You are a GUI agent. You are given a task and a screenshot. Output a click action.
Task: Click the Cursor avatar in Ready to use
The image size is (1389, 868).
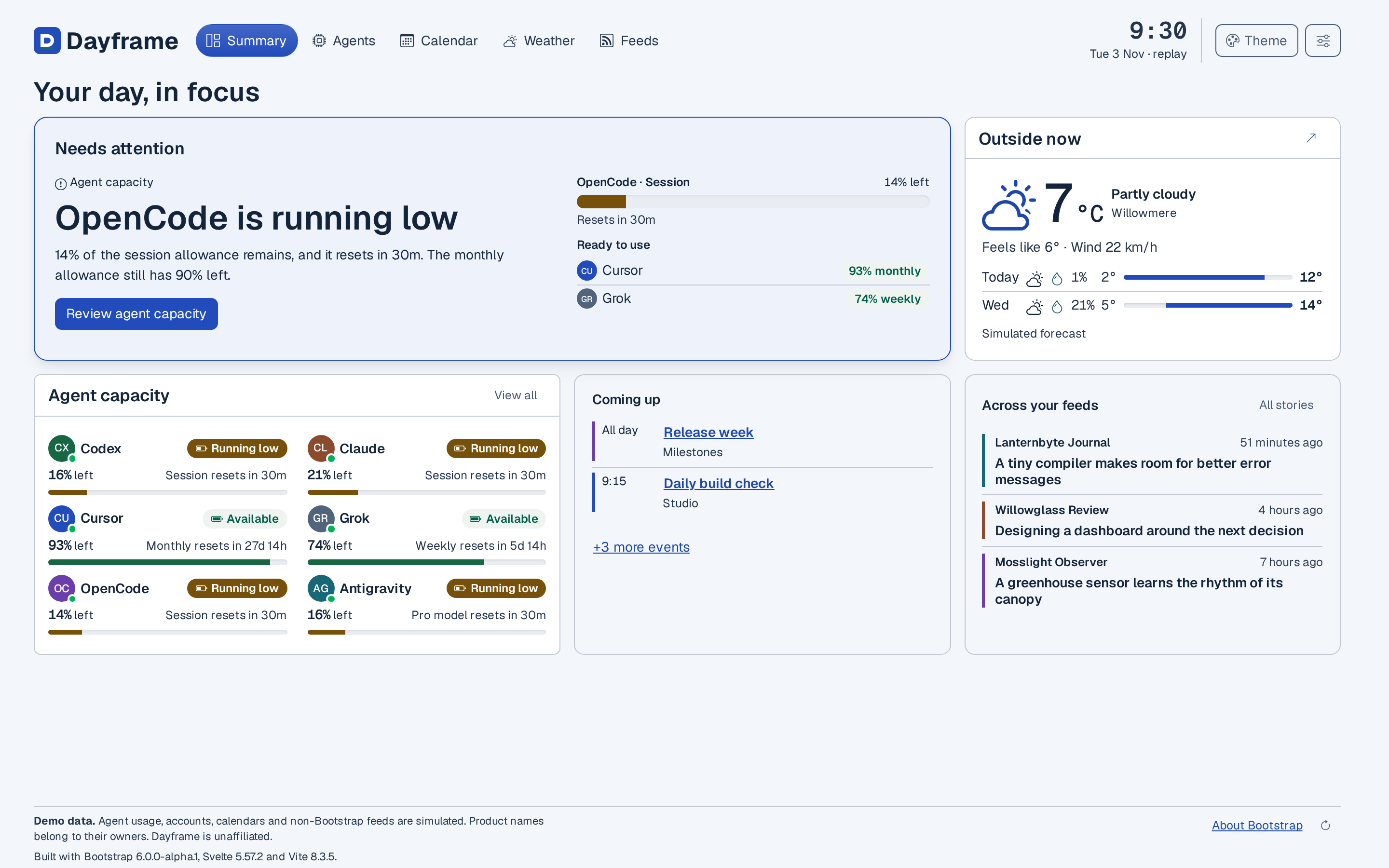[586, 271]
